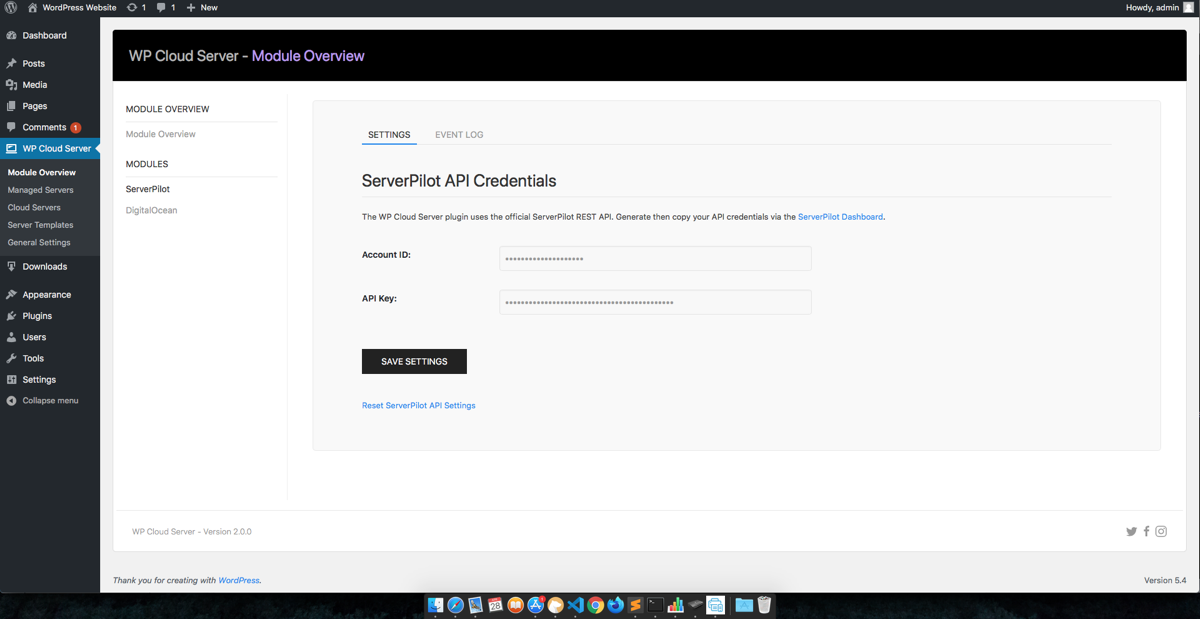Click the admin avatar thumbnail

click(1189, 7)
